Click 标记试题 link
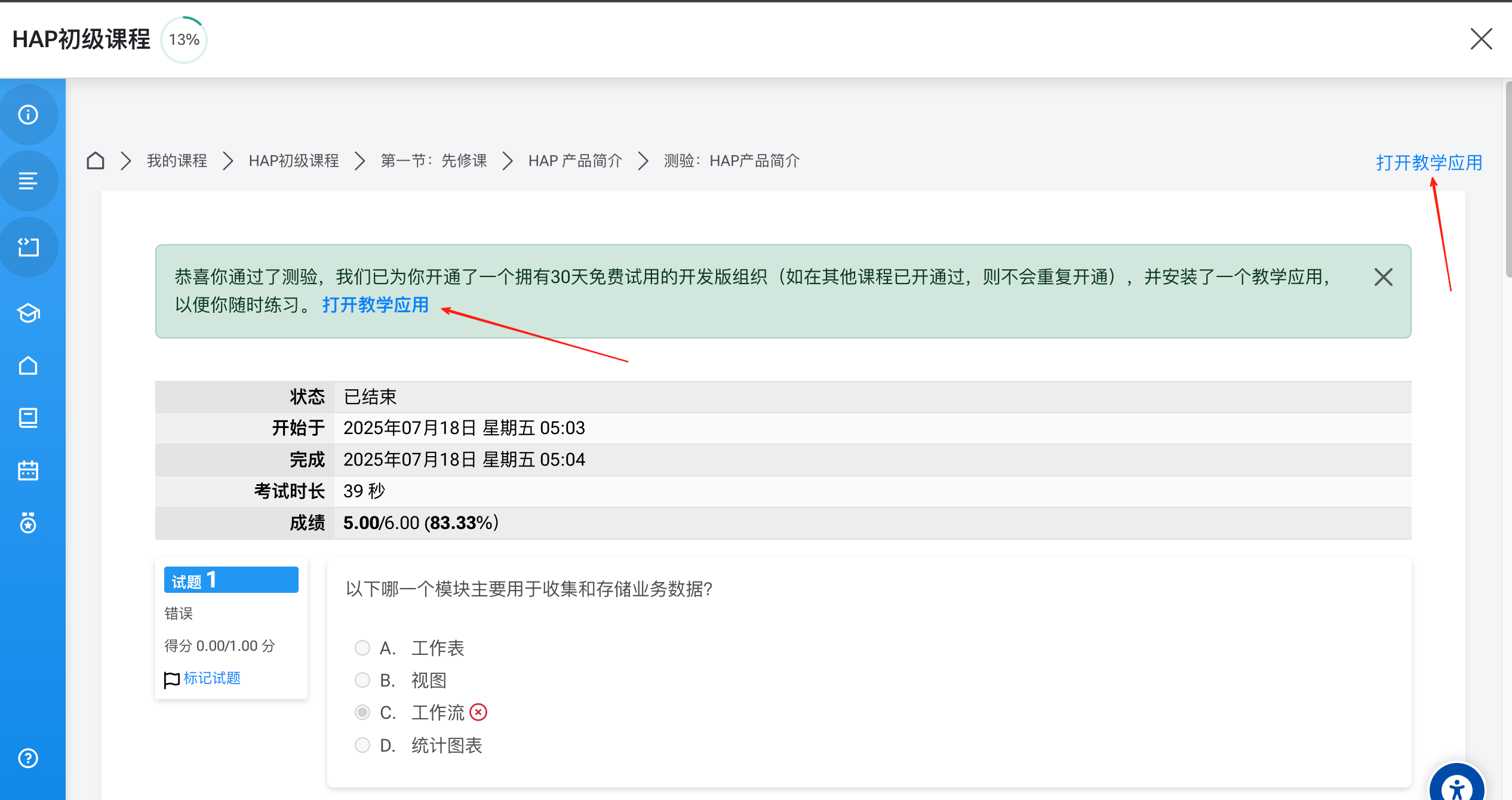 point(212,678)
